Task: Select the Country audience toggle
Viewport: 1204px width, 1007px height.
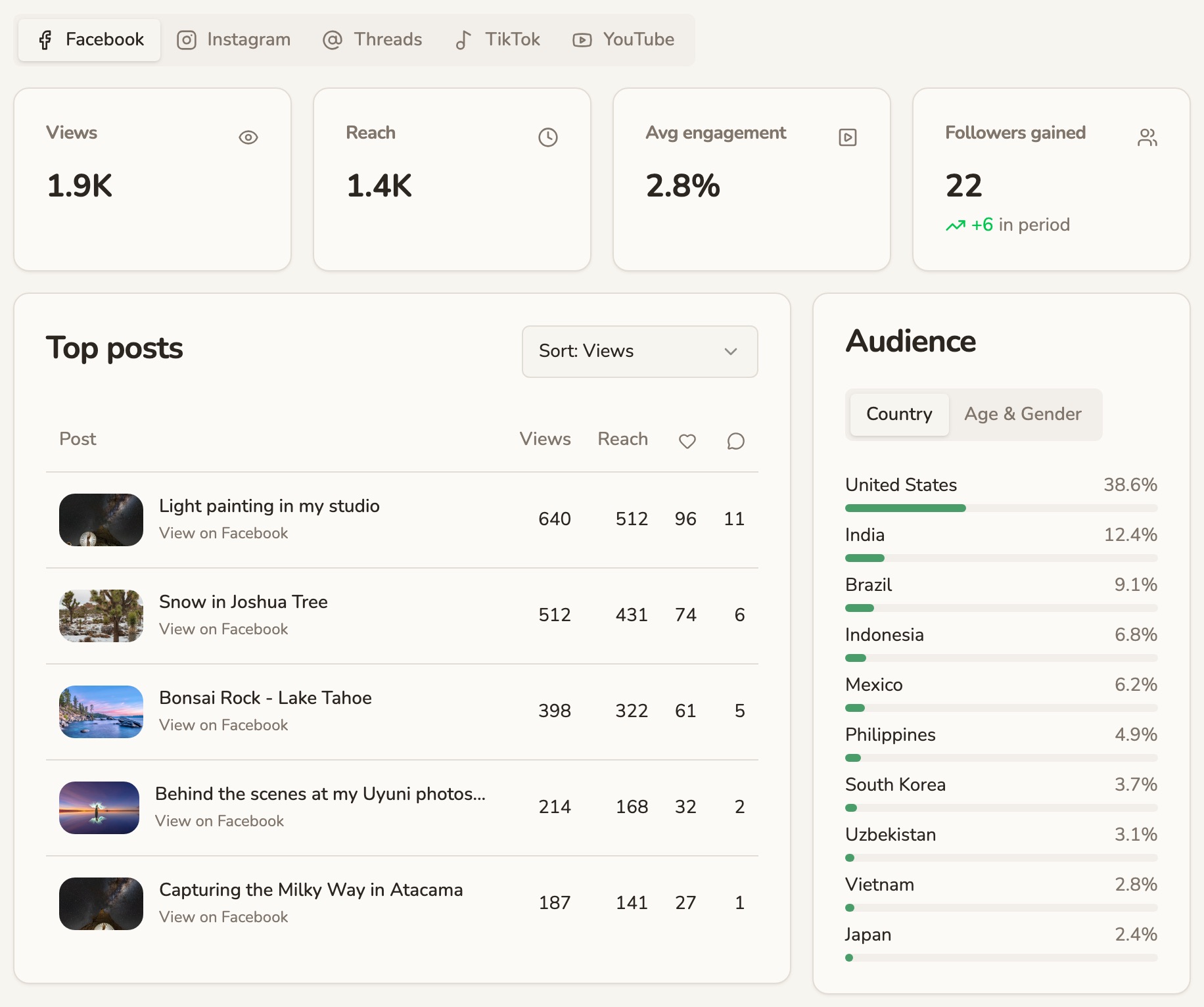Action: [899, 414]
